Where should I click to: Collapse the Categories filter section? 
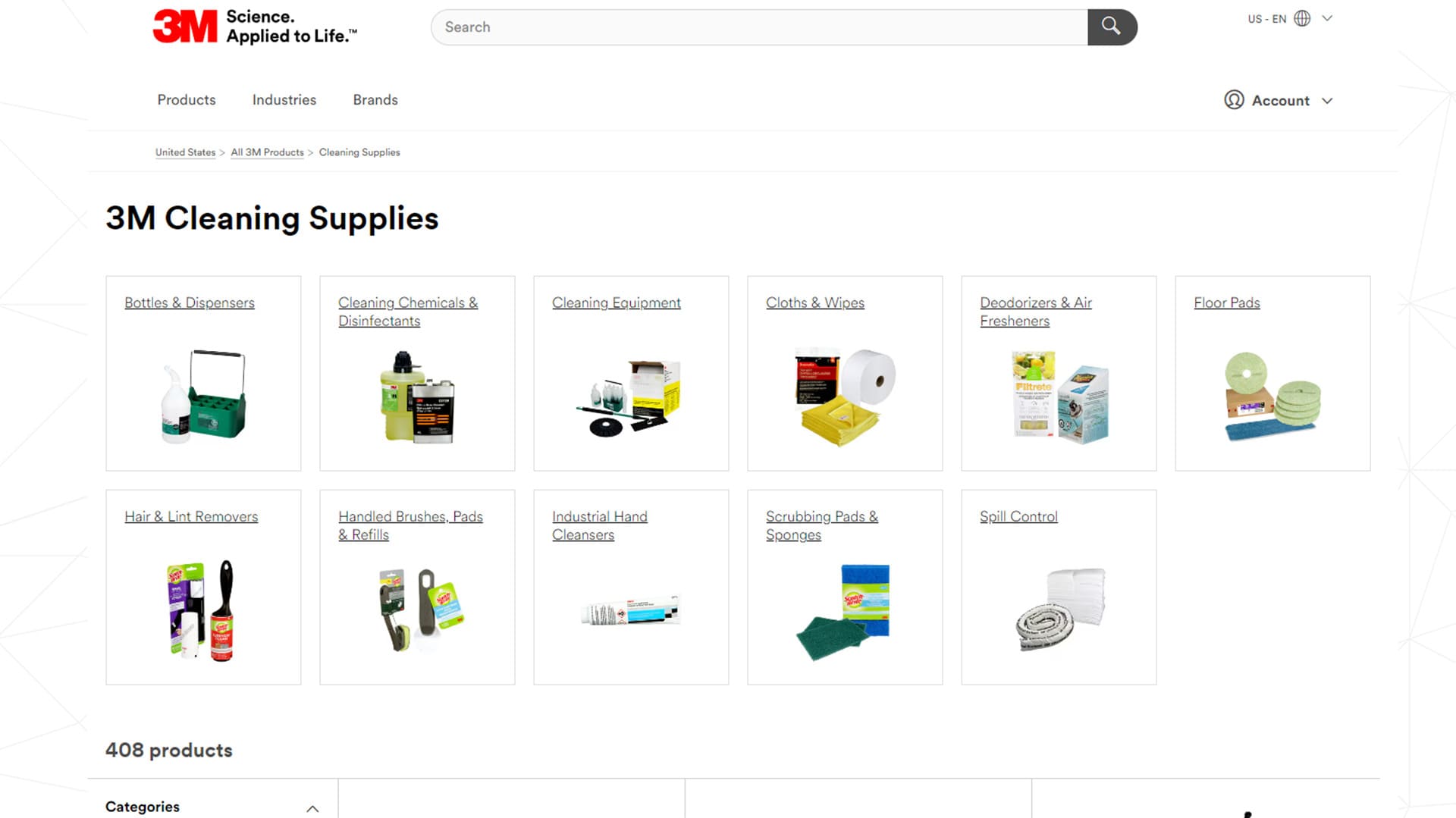tap(312, 809)
